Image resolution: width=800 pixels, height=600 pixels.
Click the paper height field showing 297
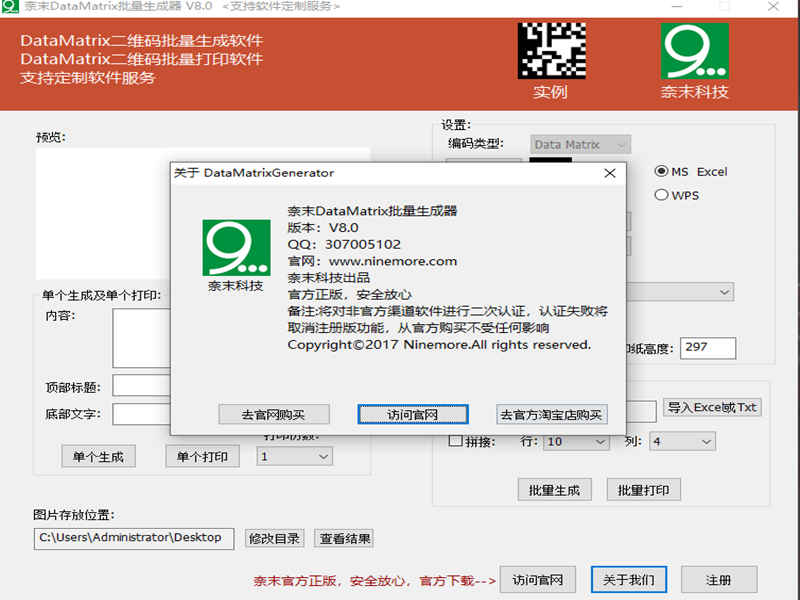(708, 347)
